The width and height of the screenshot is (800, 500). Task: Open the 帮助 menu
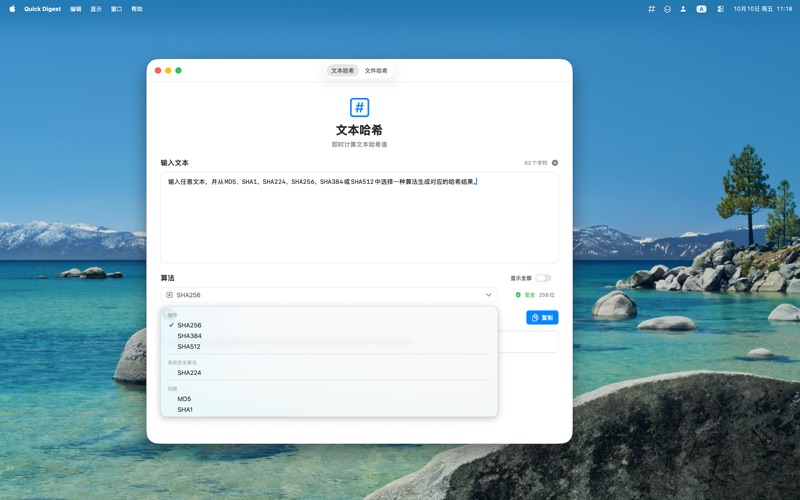[x=137, y=9]
